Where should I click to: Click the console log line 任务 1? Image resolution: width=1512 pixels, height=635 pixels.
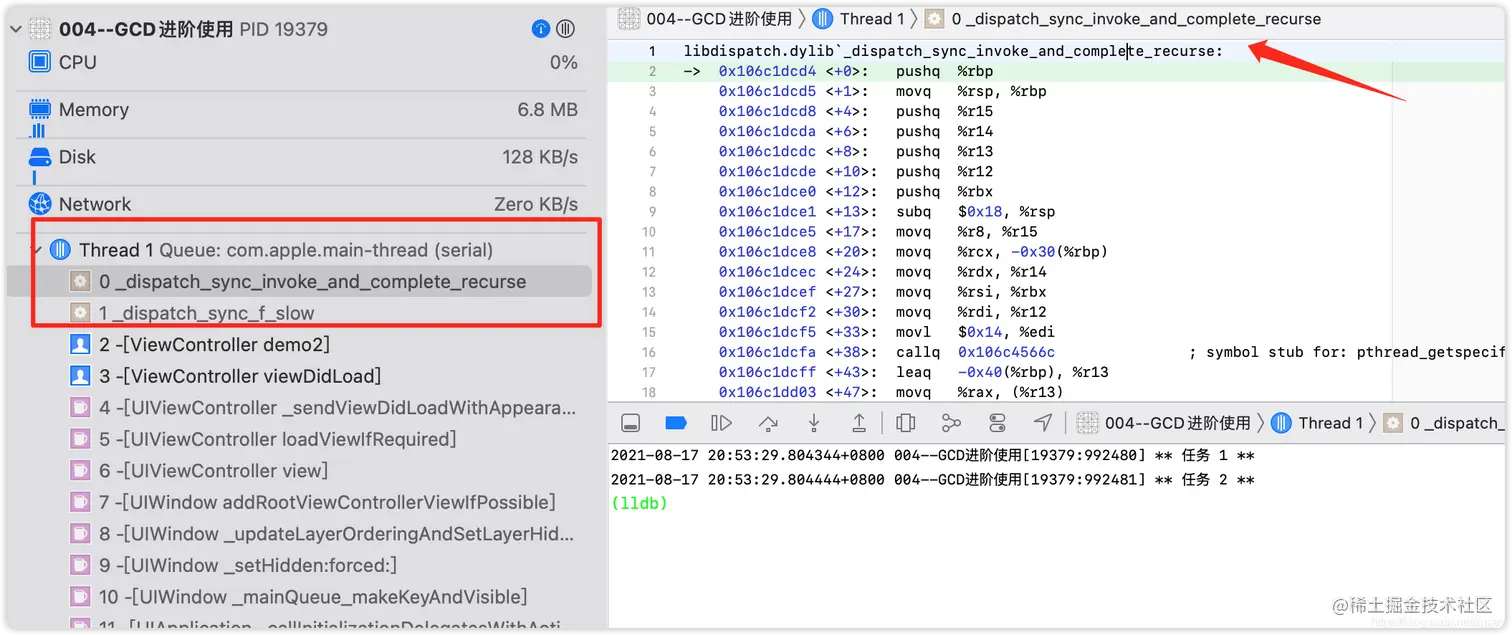933,456
